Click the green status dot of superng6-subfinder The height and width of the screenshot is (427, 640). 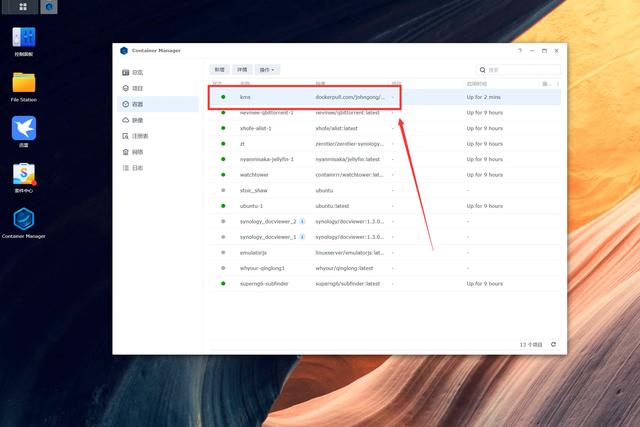point(223,283)
